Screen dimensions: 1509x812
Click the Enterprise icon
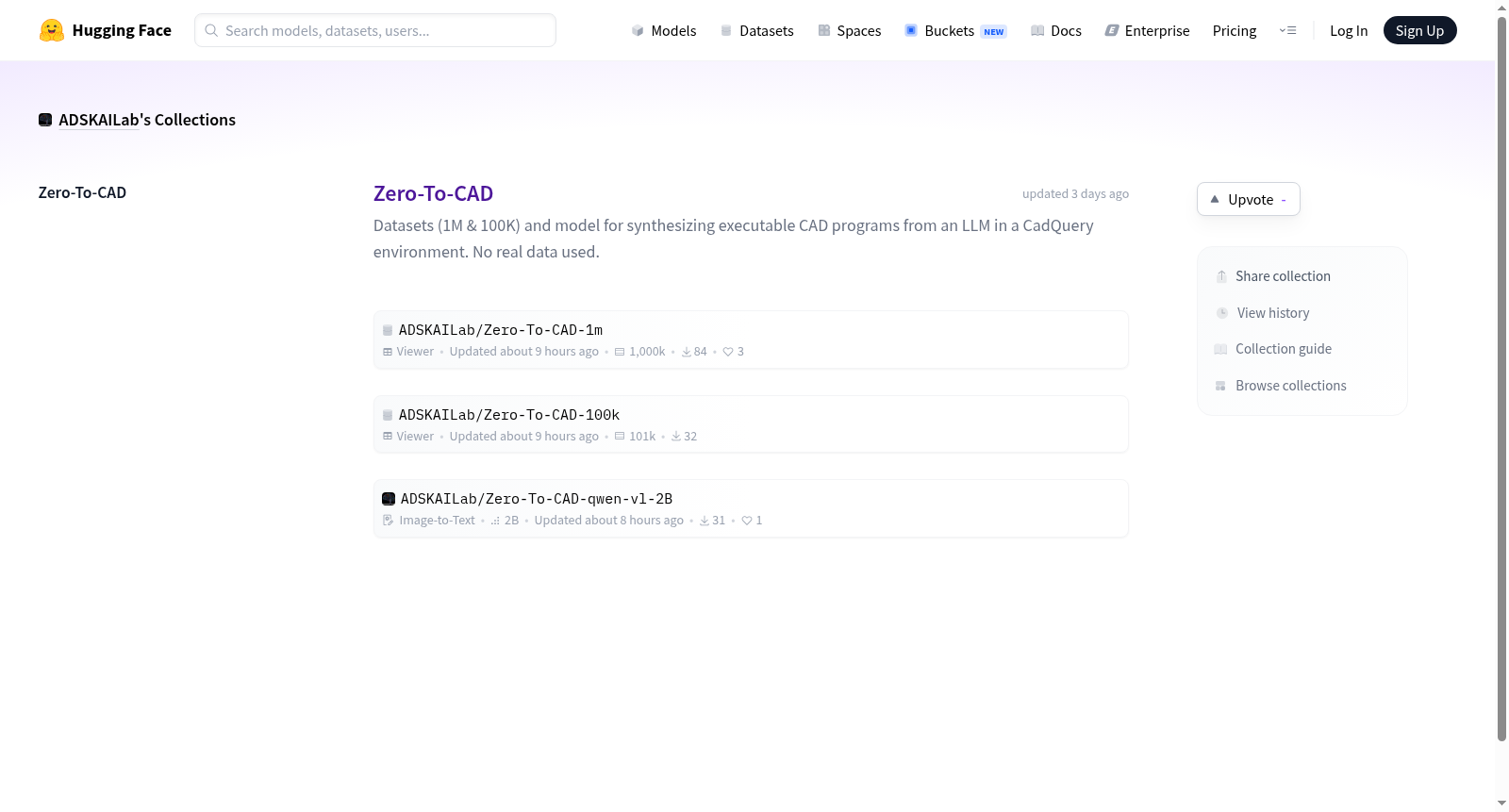[1112, 30]
